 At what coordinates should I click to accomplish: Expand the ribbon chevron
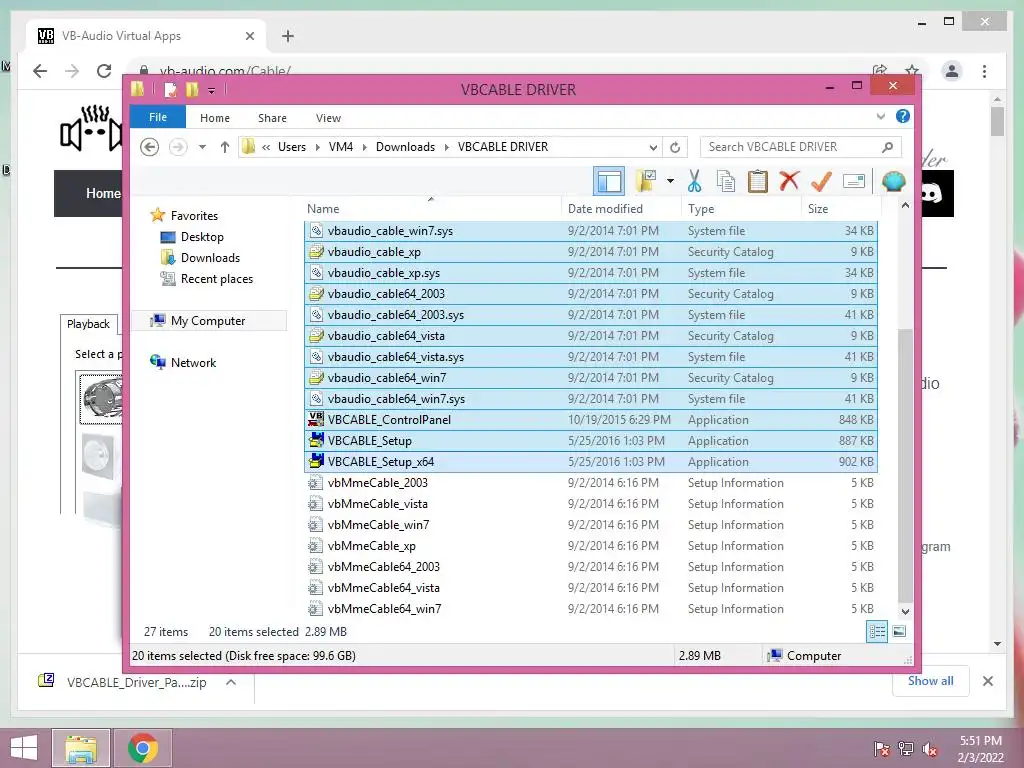(880, 116)
